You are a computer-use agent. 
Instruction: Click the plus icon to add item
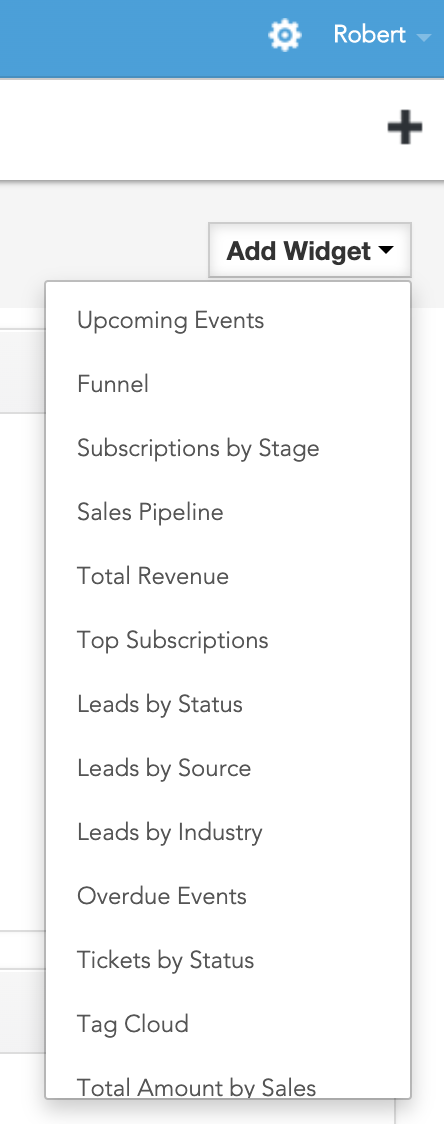[405, 128]
